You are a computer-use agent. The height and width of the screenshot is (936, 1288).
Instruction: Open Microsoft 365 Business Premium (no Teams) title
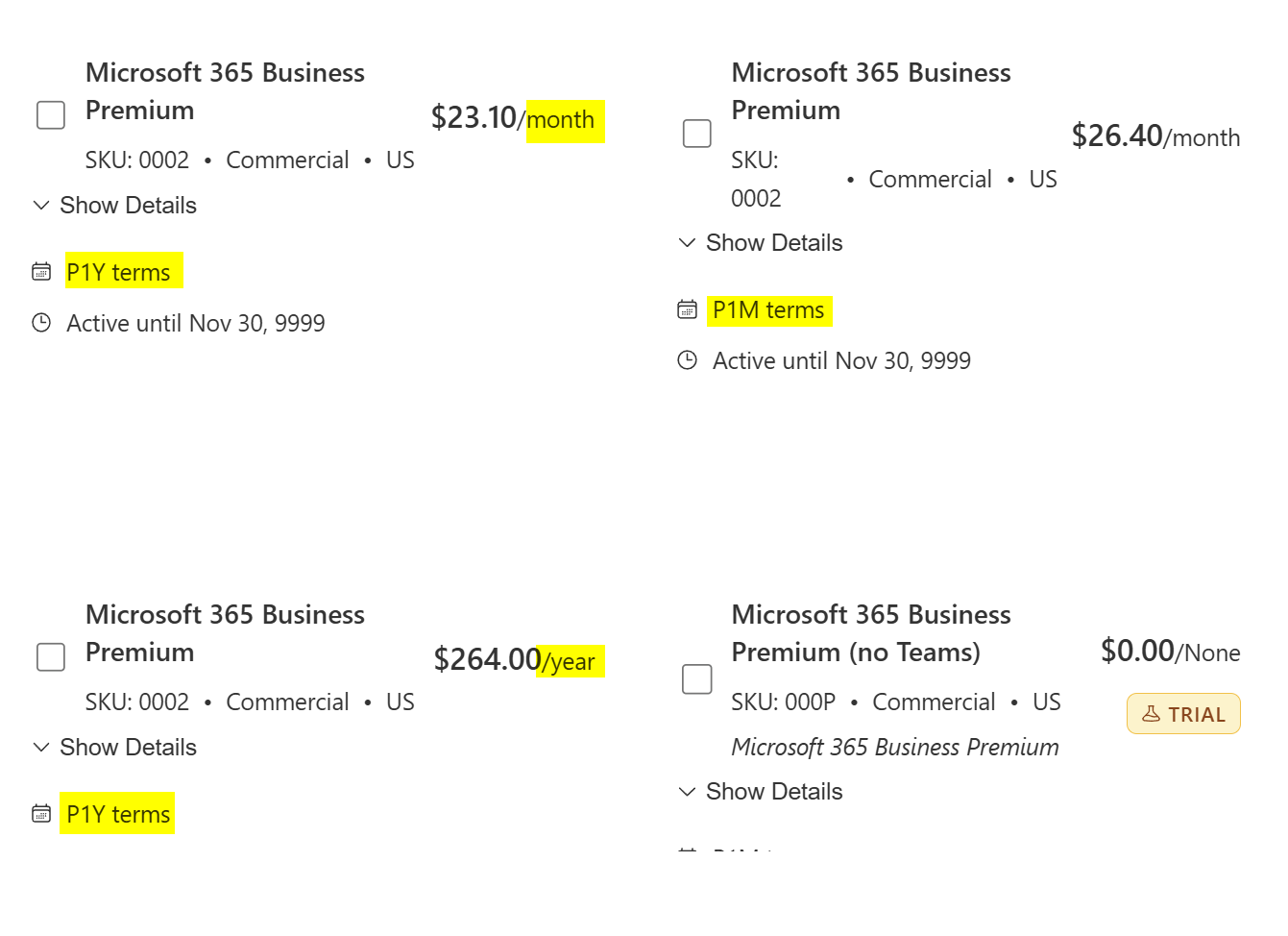click(x=871, y=633)
